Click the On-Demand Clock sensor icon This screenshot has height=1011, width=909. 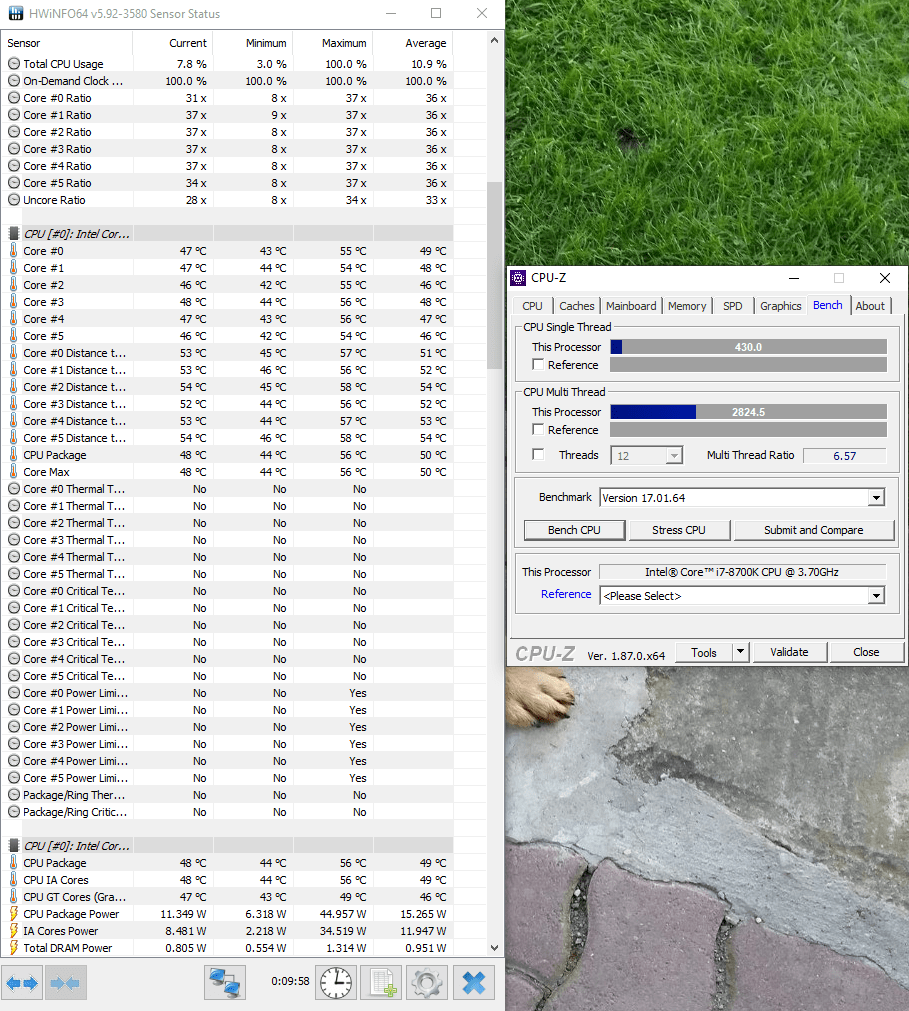[14, 81]
